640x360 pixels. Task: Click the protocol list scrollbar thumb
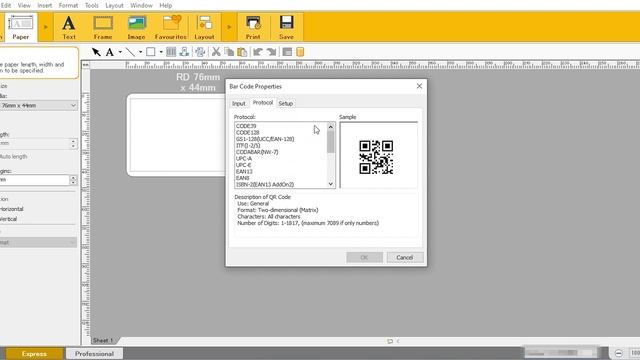331,142
